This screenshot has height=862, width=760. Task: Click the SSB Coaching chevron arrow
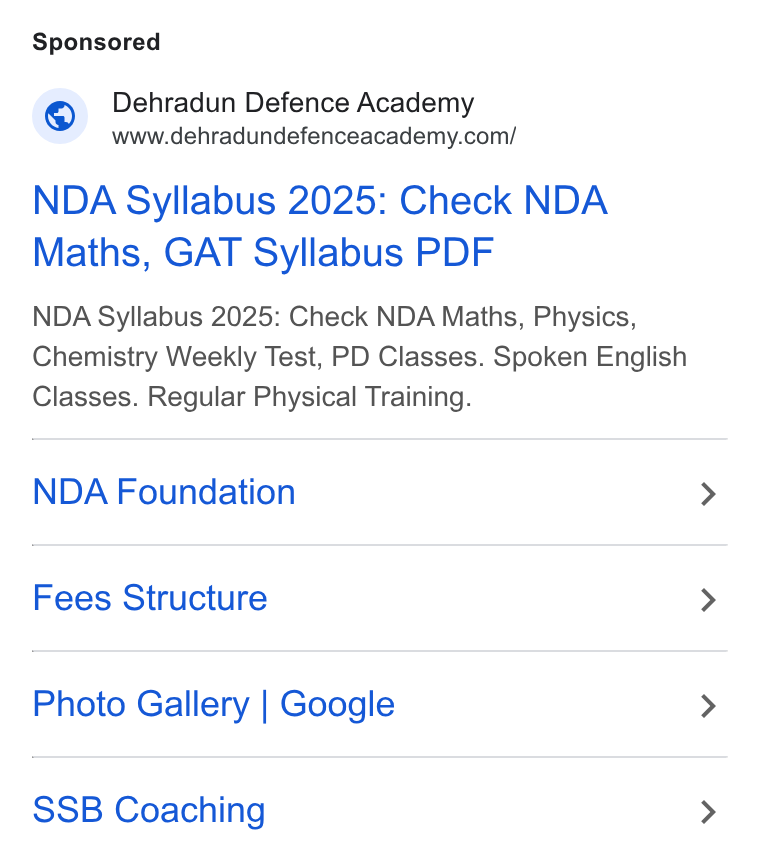(708, 812)
